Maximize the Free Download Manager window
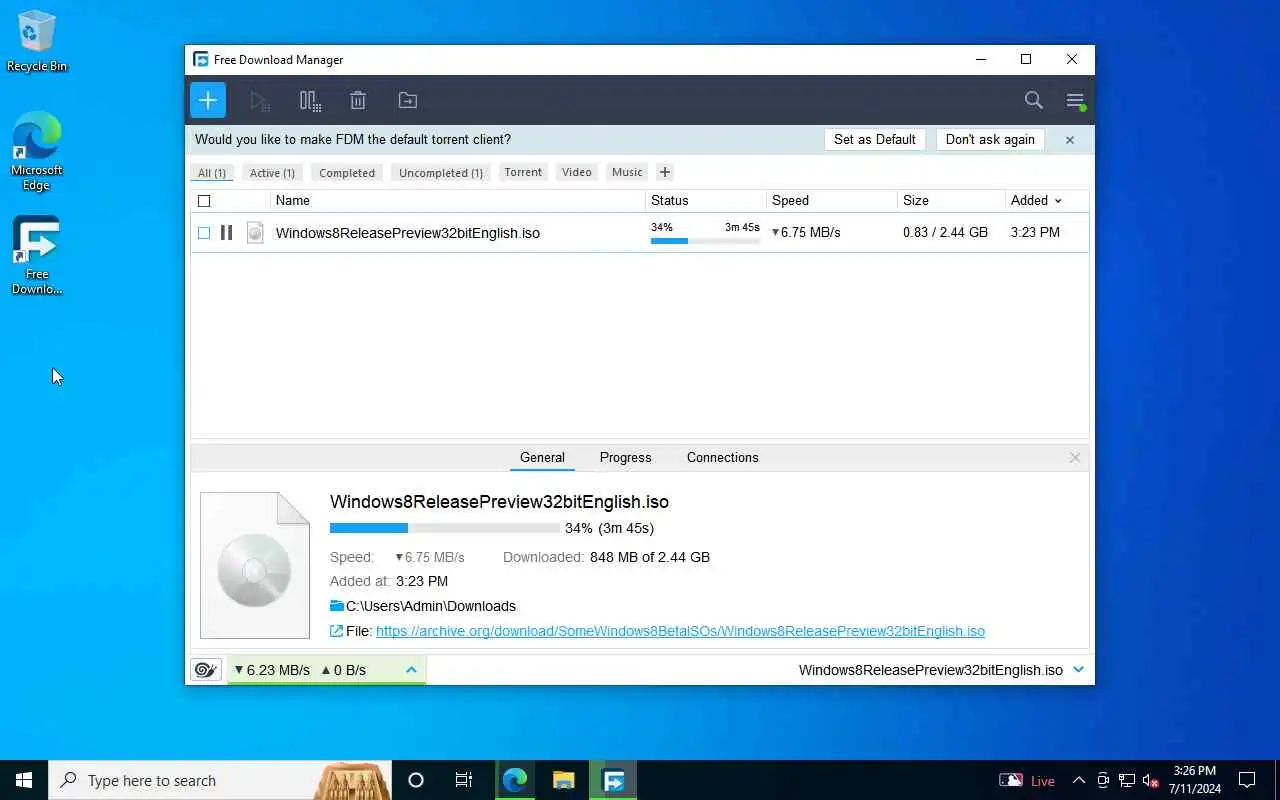Screen dimensions: 1280x800 click(x=1026, y=60)
